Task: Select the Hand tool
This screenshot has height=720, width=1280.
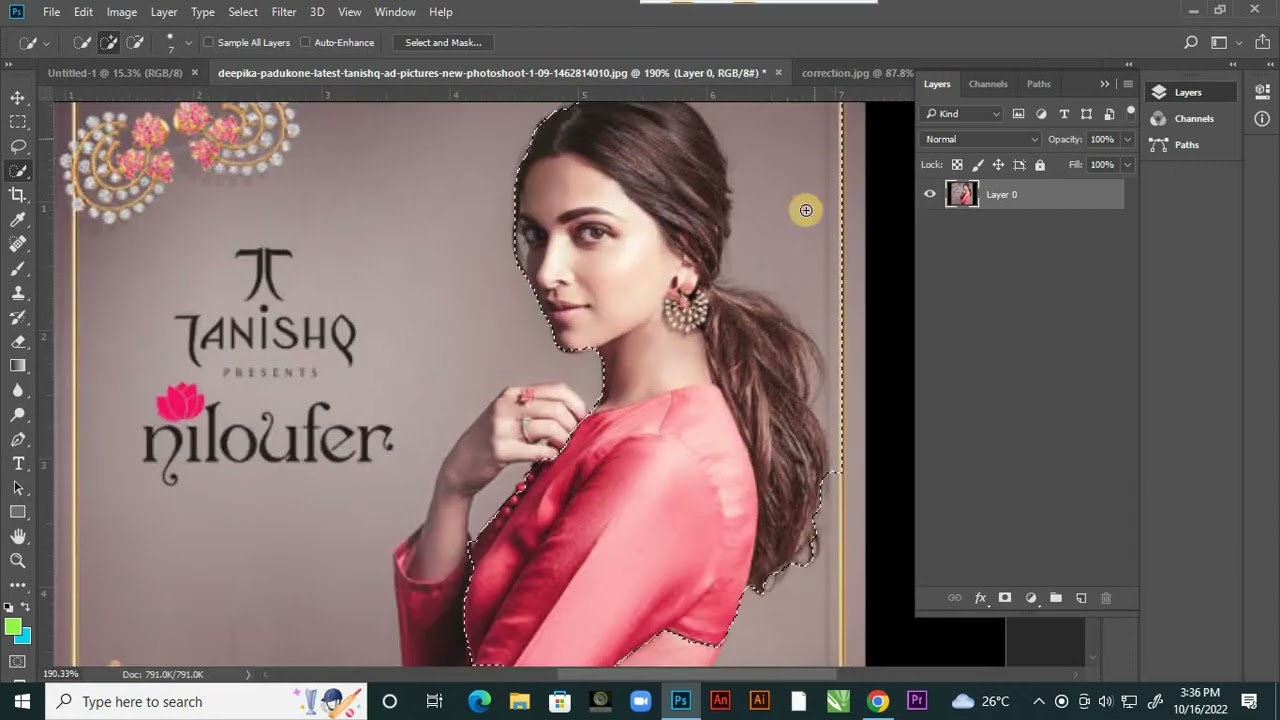Action: point(18,537)
